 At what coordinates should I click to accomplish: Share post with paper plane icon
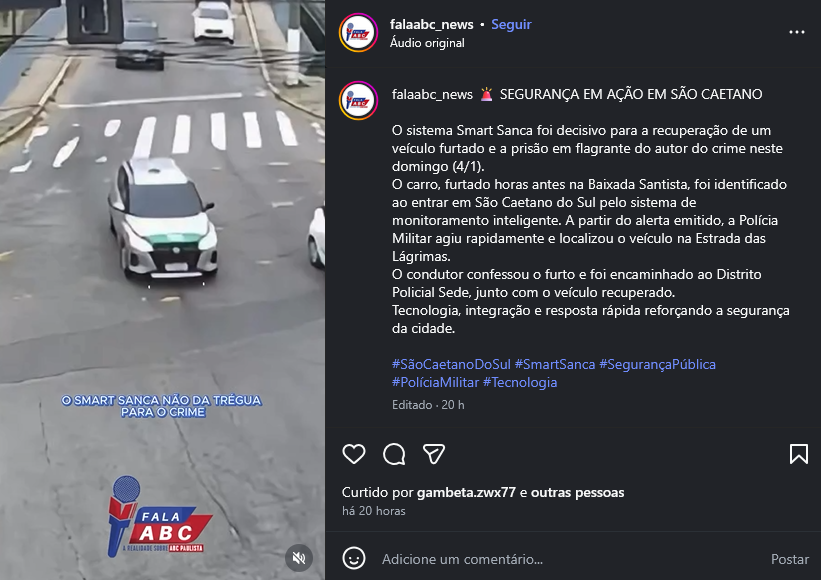tap(434, 454)
